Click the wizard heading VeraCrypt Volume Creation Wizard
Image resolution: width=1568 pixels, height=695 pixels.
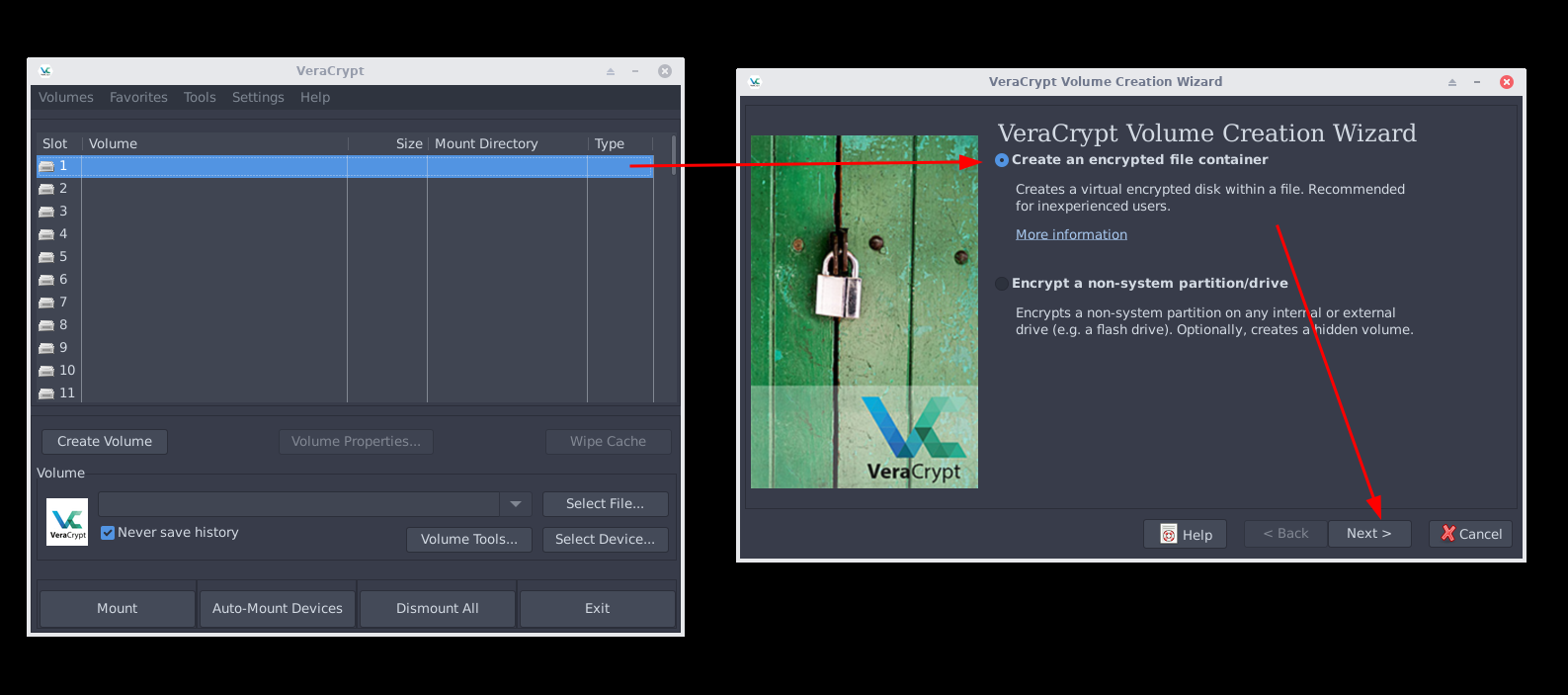click(1206, 133)
